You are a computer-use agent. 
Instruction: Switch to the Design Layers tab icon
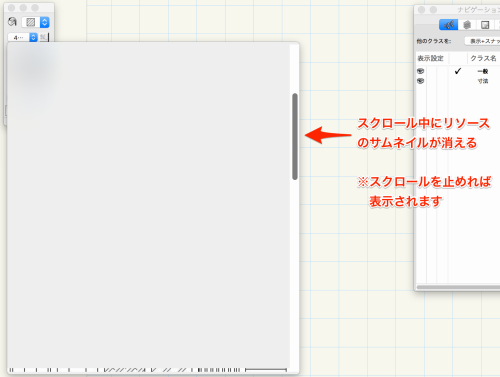(467, 25)
